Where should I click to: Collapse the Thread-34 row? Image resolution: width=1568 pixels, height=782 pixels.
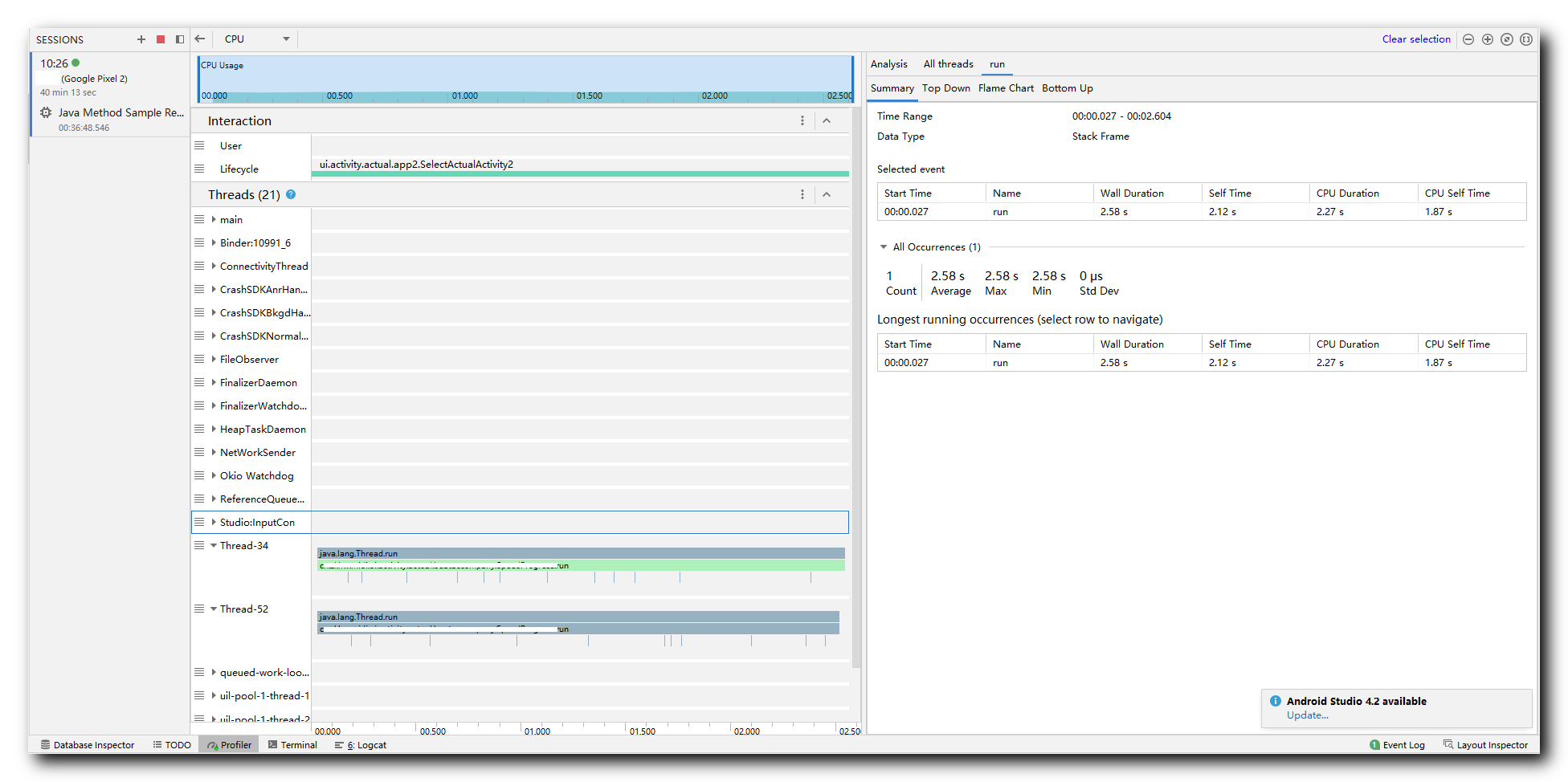pyautogui.click(x=214, y=545)
